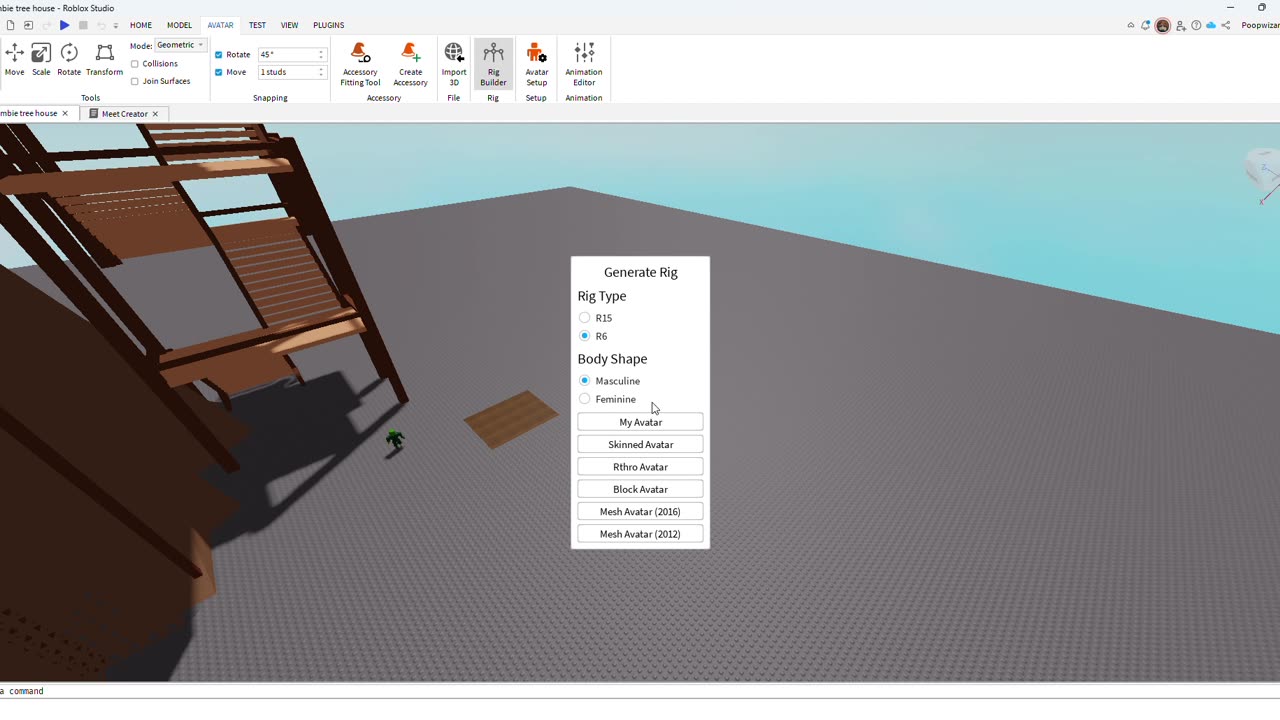Screen dimensions: 1280x720
Task: Close the Meet Creator tab
Action: (155, 114)
